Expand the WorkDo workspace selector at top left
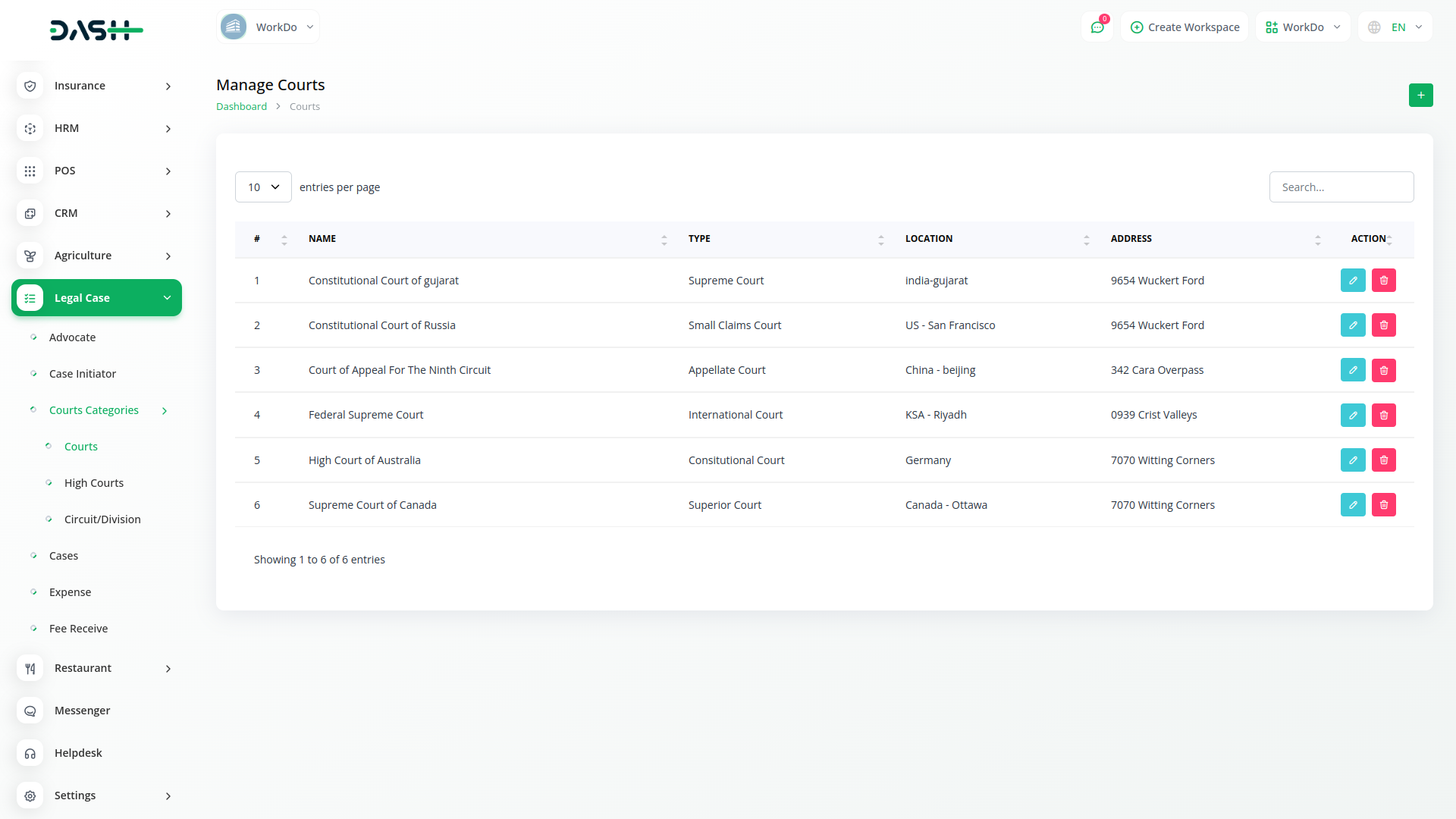The height and width of the screenshot is (819, 1456). tap(268, 27)
